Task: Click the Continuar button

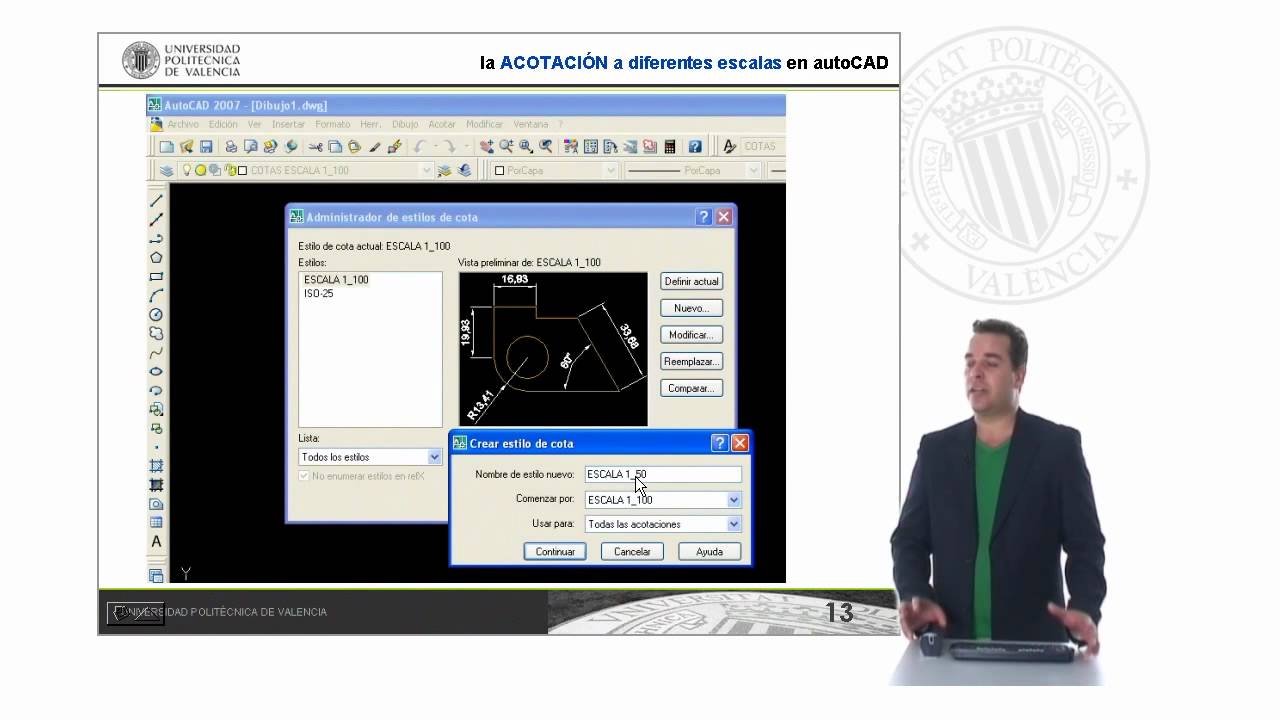Action: pyautogui.click(x=555, y=551)
